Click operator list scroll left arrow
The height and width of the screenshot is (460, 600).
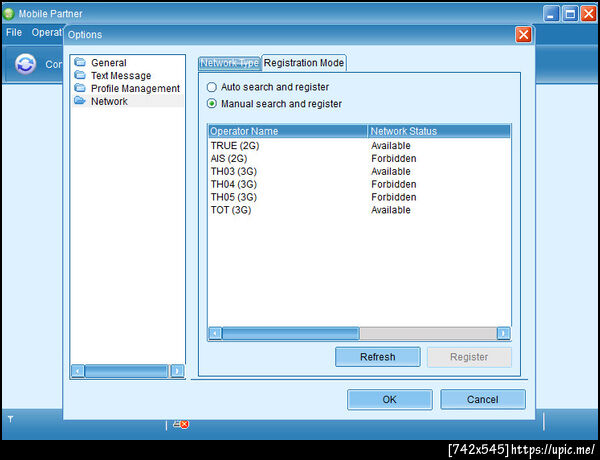215,334
